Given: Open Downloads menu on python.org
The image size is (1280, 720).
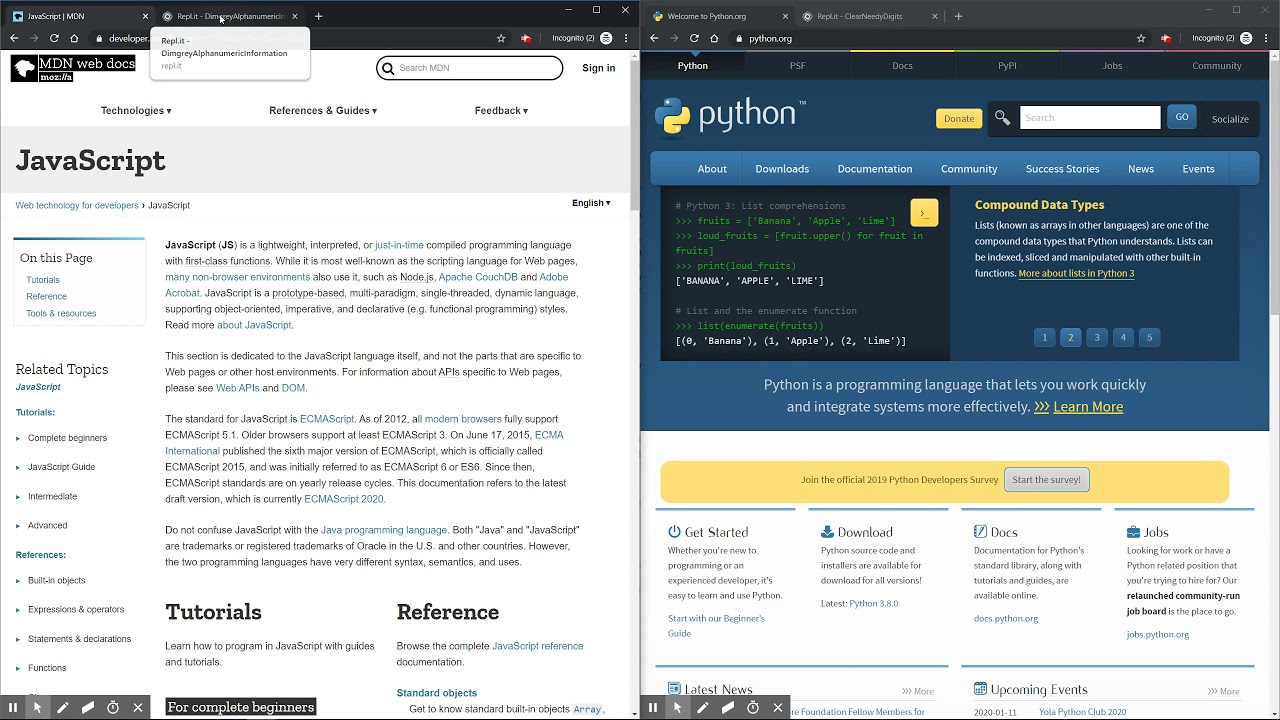Looking at the screenshot, I should click(782, 169).
